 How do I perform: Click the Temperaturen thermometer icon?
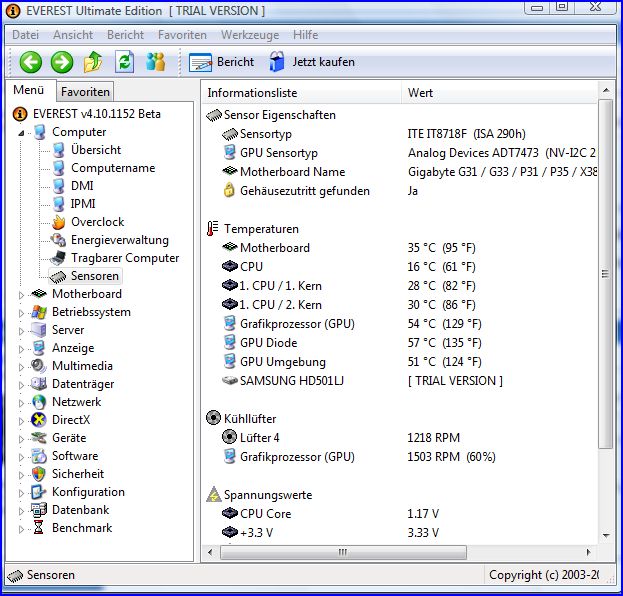213,229
